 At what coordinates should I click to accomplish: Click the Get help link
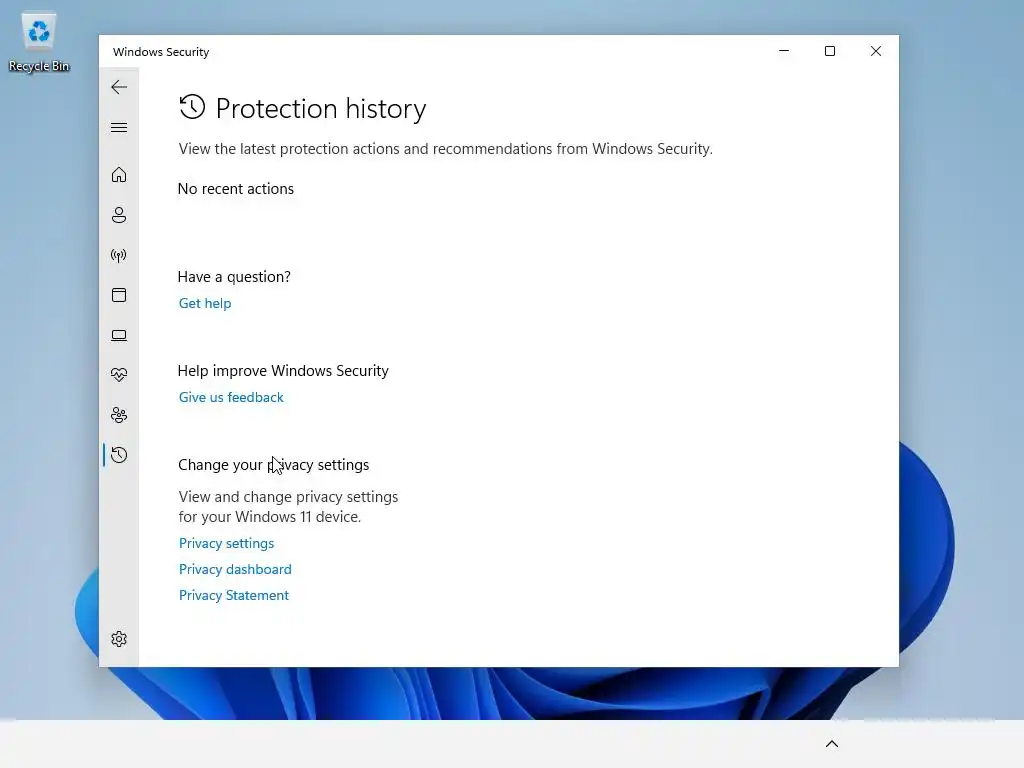(205, 303)
